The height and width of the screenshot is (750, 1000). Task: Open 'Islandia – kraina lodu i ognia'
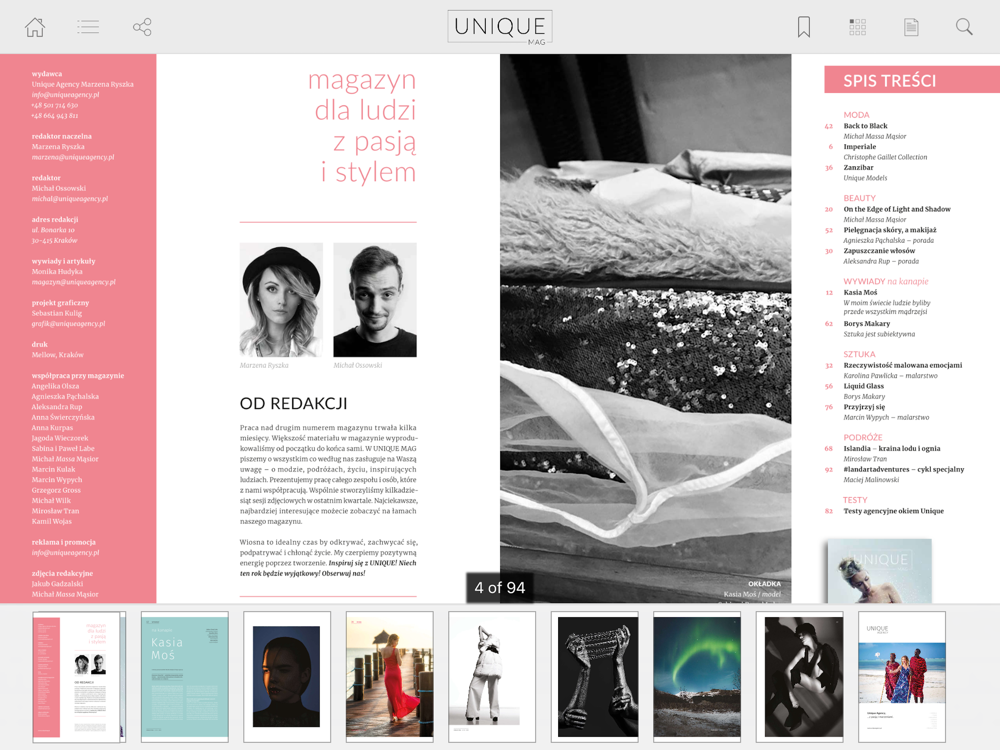pyautogui.click(x=892, y=448)
